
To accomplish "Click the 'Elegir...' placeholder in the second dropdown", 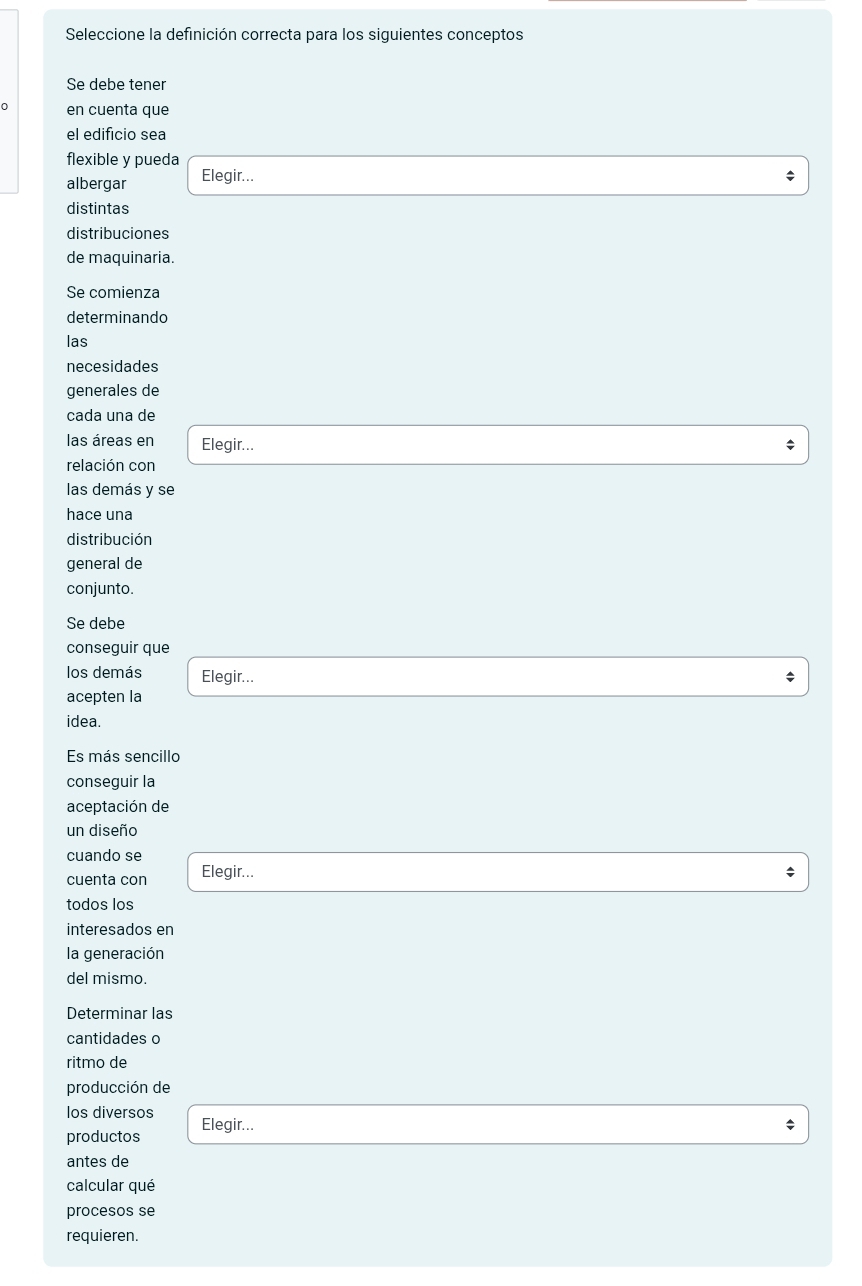I will [228, 445].
